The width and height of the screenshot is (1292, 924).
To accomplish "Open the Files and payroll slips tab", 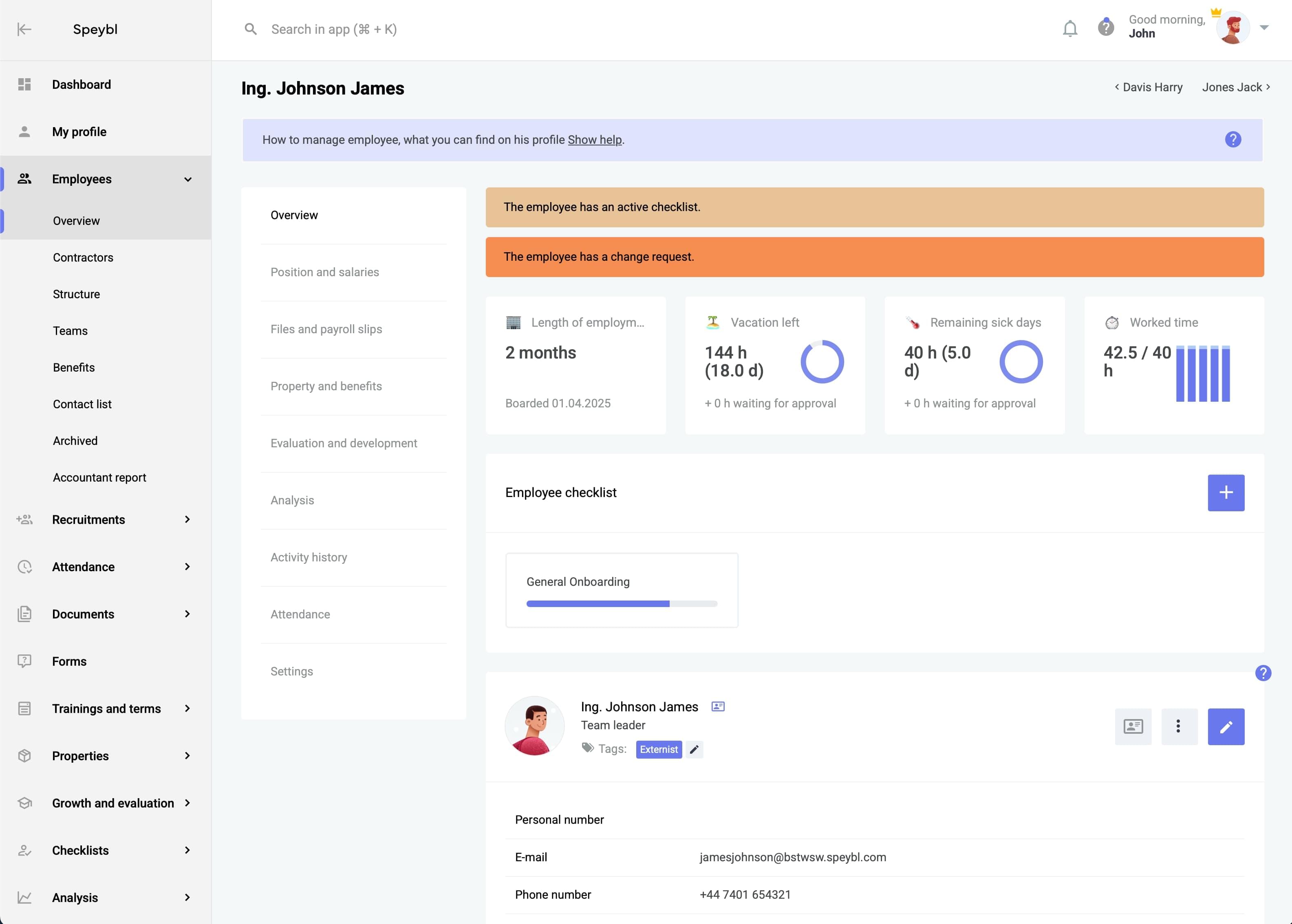I will coord(326,329).
